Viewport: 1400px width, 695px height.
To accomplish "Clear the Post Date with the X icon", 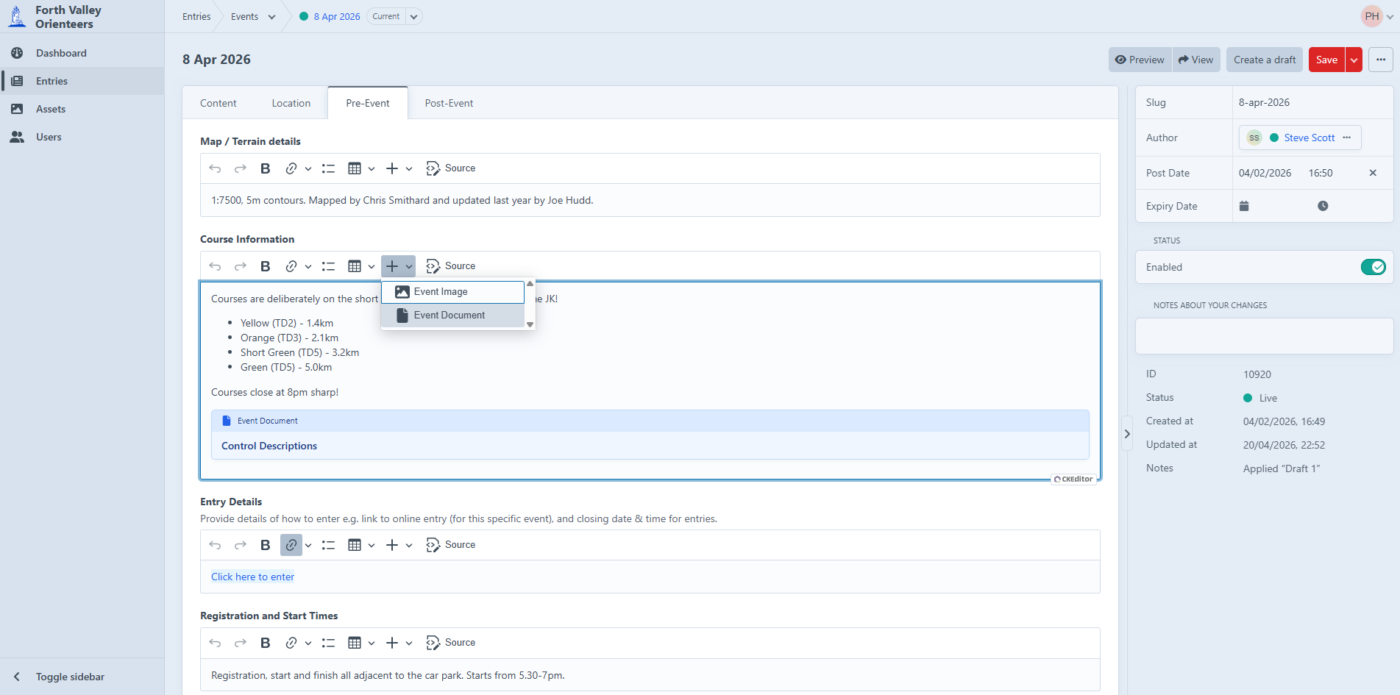I will point(1373,173).
